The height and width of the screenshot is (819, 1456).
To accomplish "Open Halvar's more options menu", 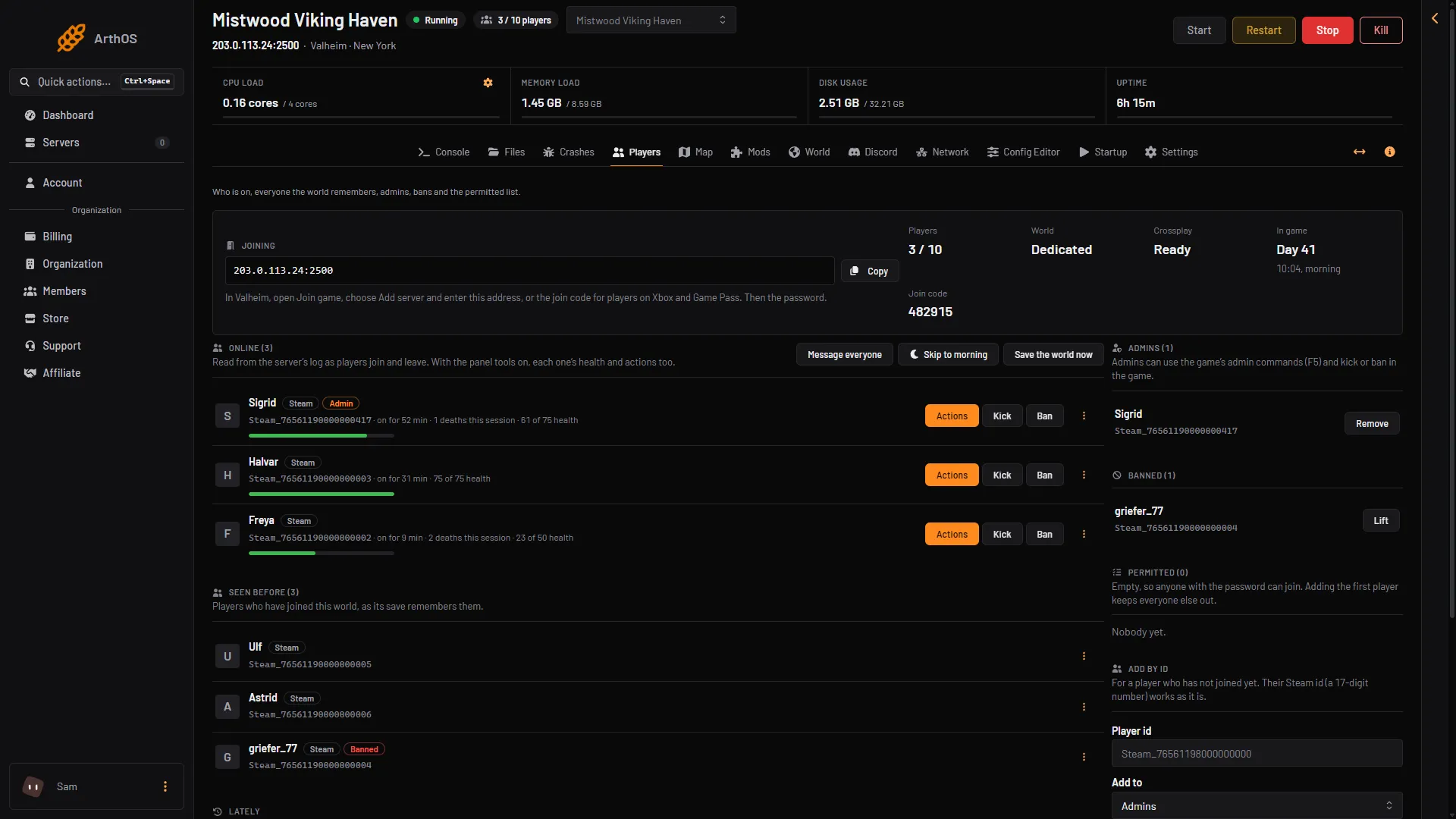I will (1084, 475).
